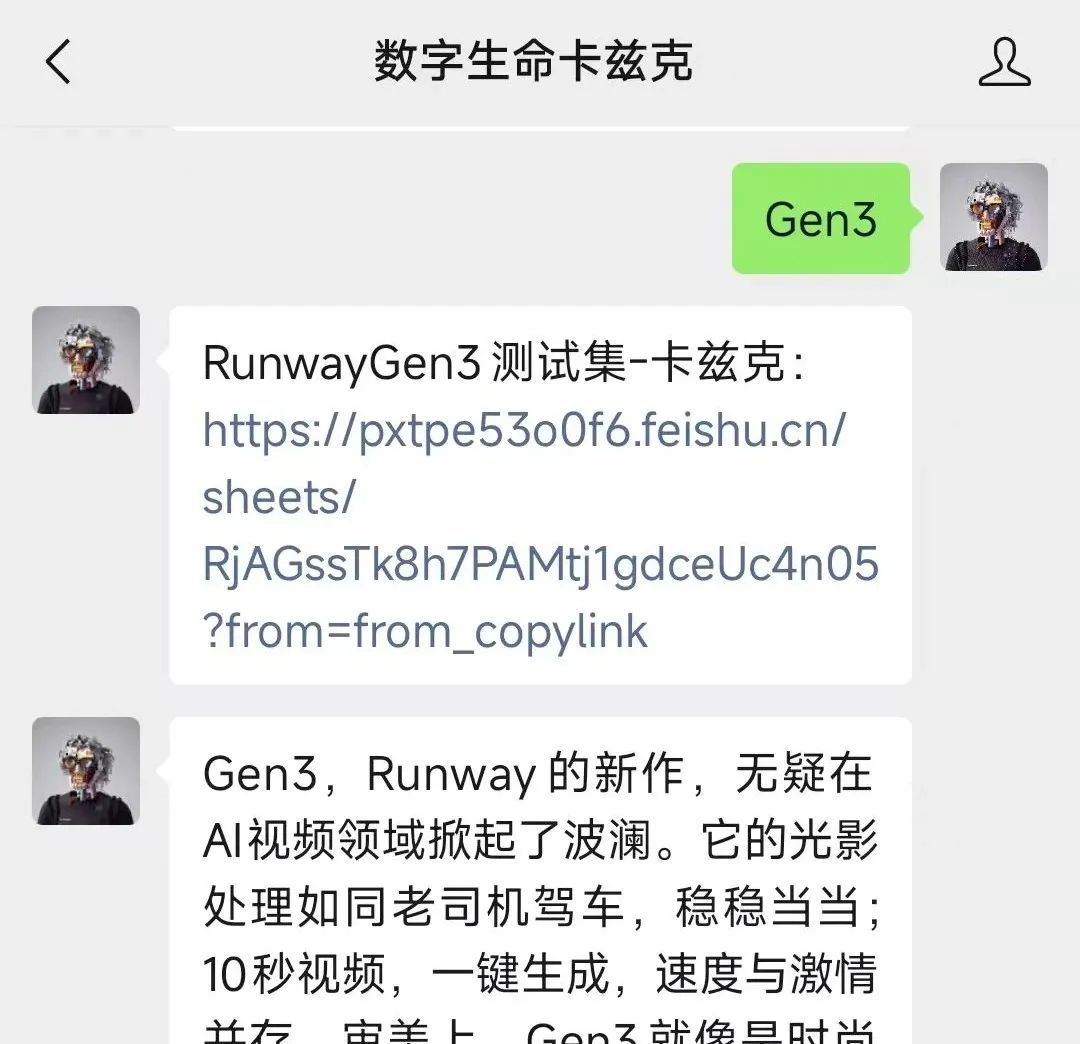Select the RunwayGen3 测试集-卡兹克 heading text
This screenshot has width=1080, height=1044.
tap(503, 363)
